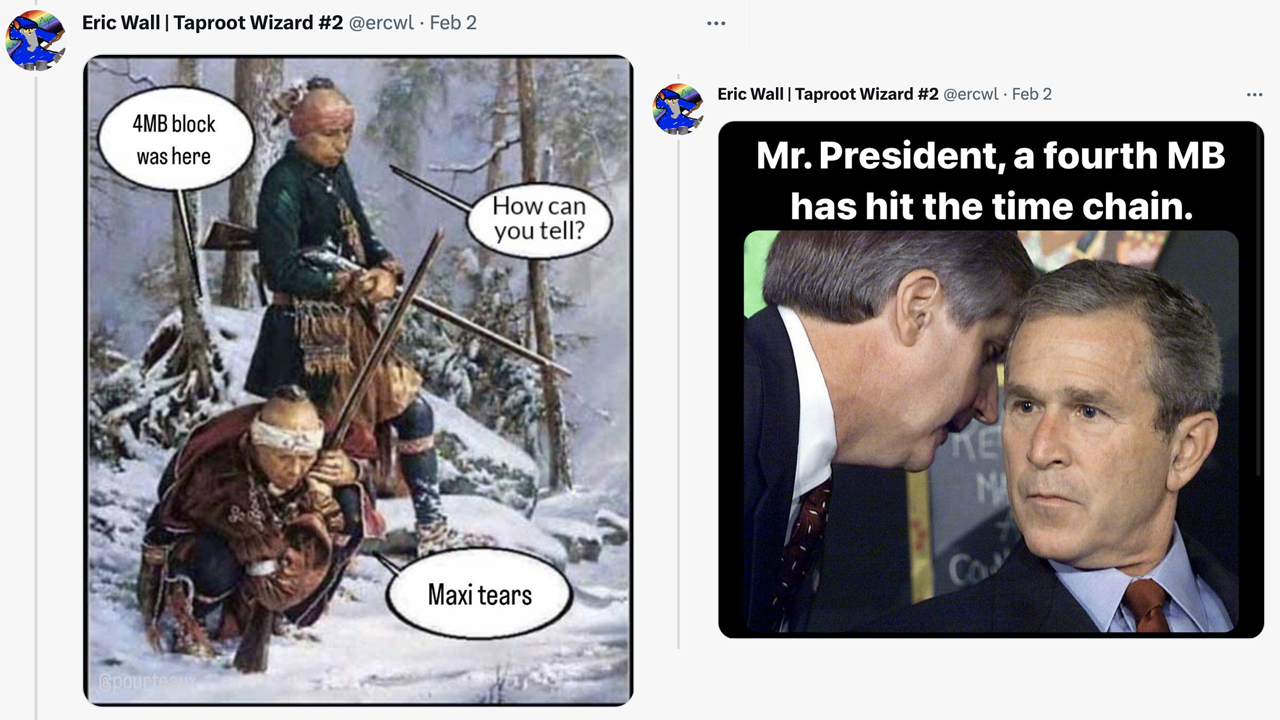Open Feb 2 timestamp on the 4MB block tweet
1280x720 pixels.
click(x=453, y=22)
